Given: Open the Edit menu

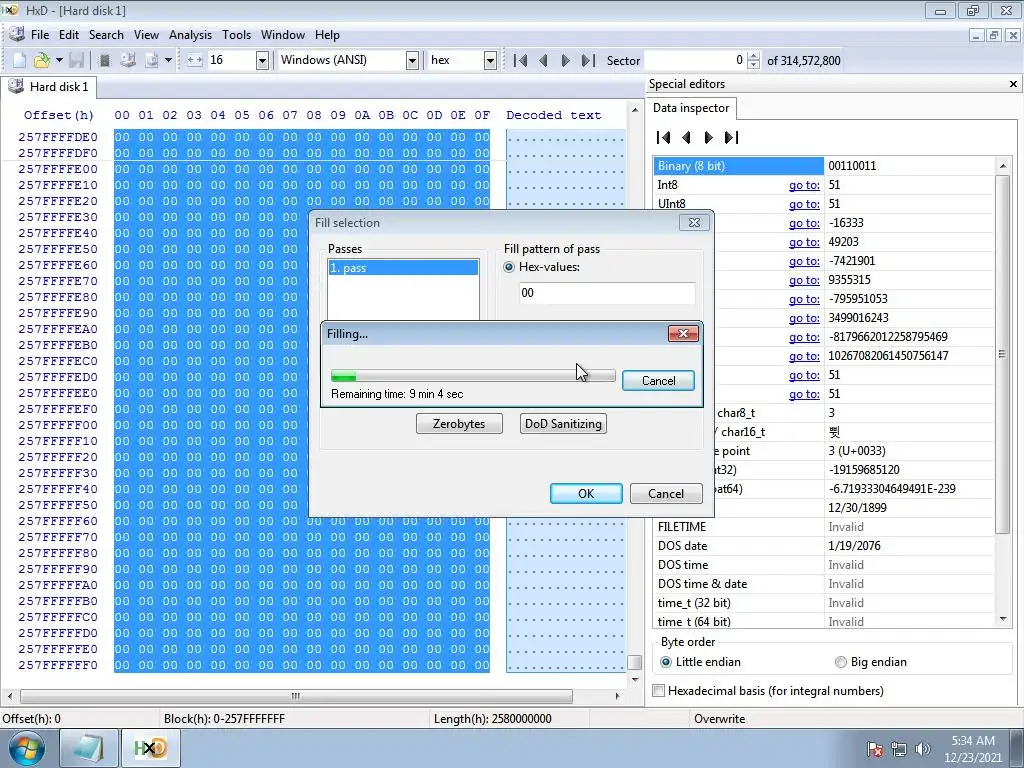Looking at the screenshot, I should (69, 35).
